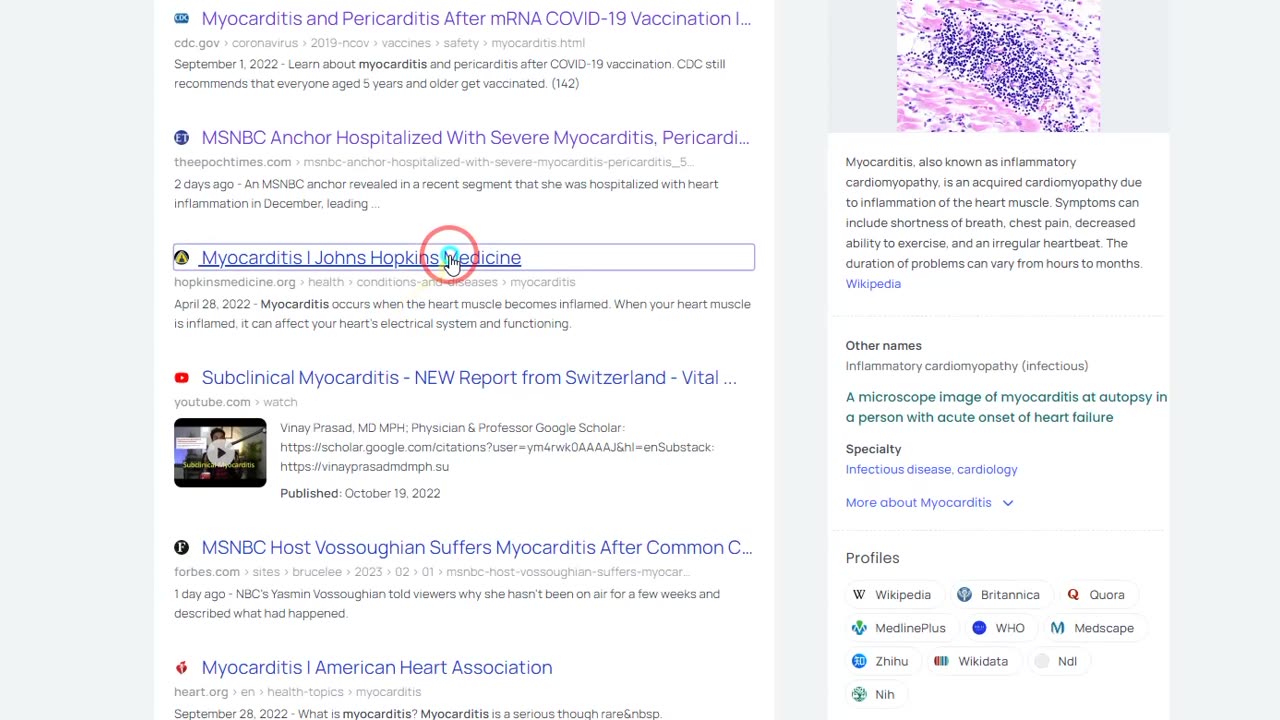Open the WHO profile button
Screen dimensions: 1280x720
coord(999,628)
